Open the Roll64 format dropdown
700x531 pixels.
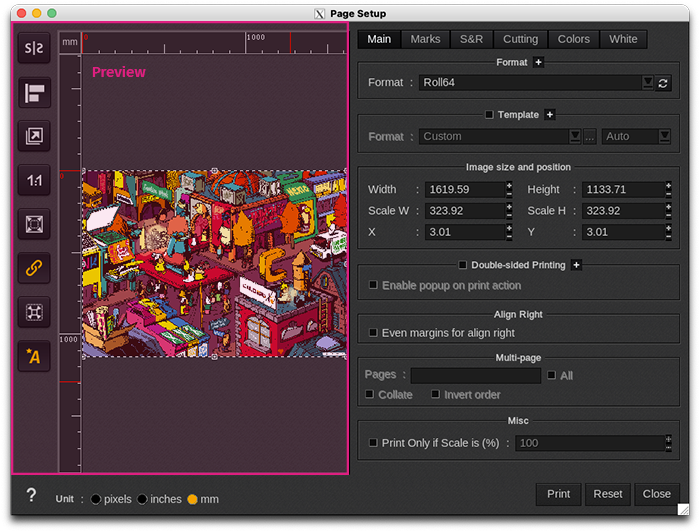pyautogui.click(x=648, y=83)
